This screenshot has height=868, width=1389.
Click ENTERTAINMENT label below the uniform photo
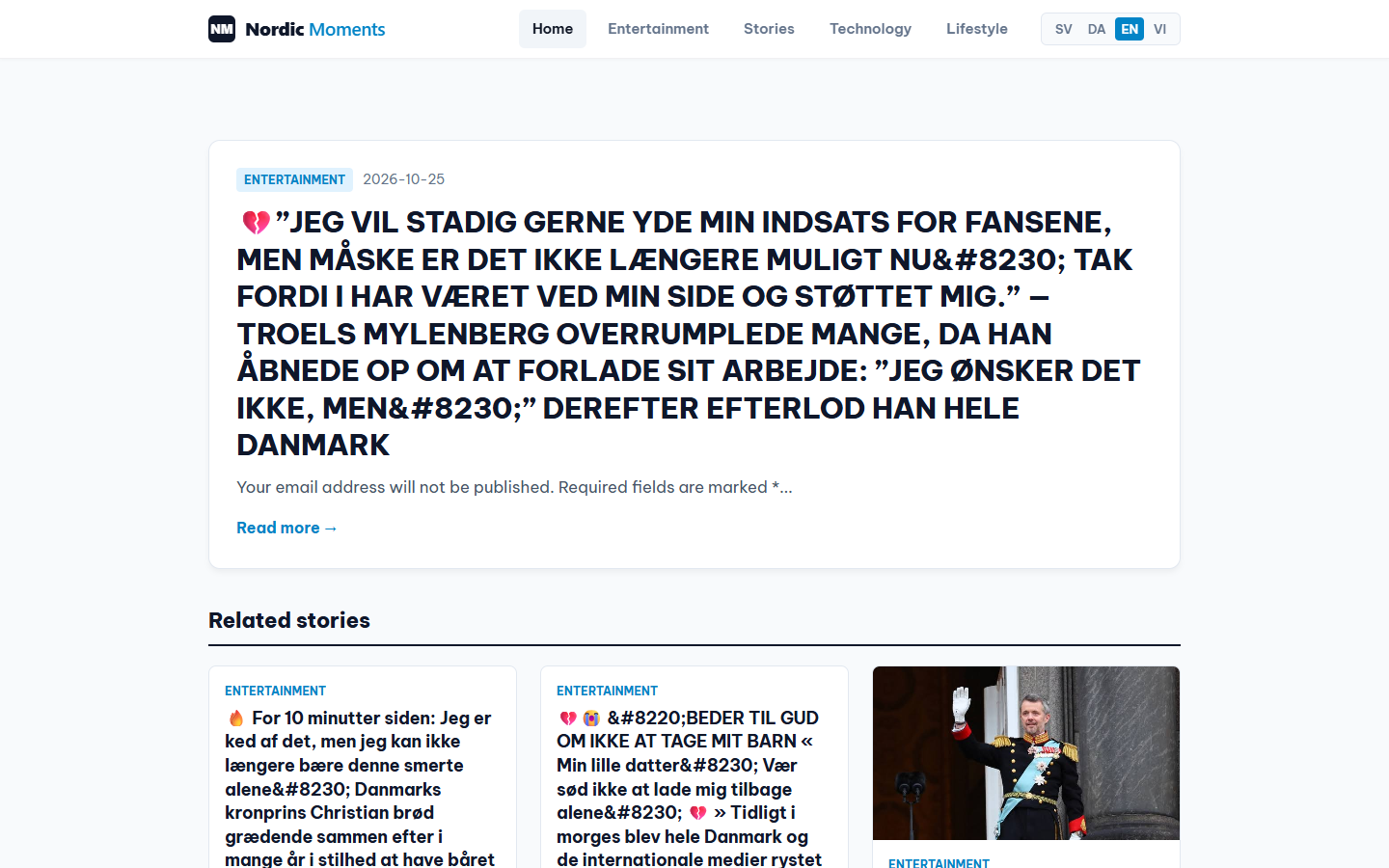[x=939, y=862]
